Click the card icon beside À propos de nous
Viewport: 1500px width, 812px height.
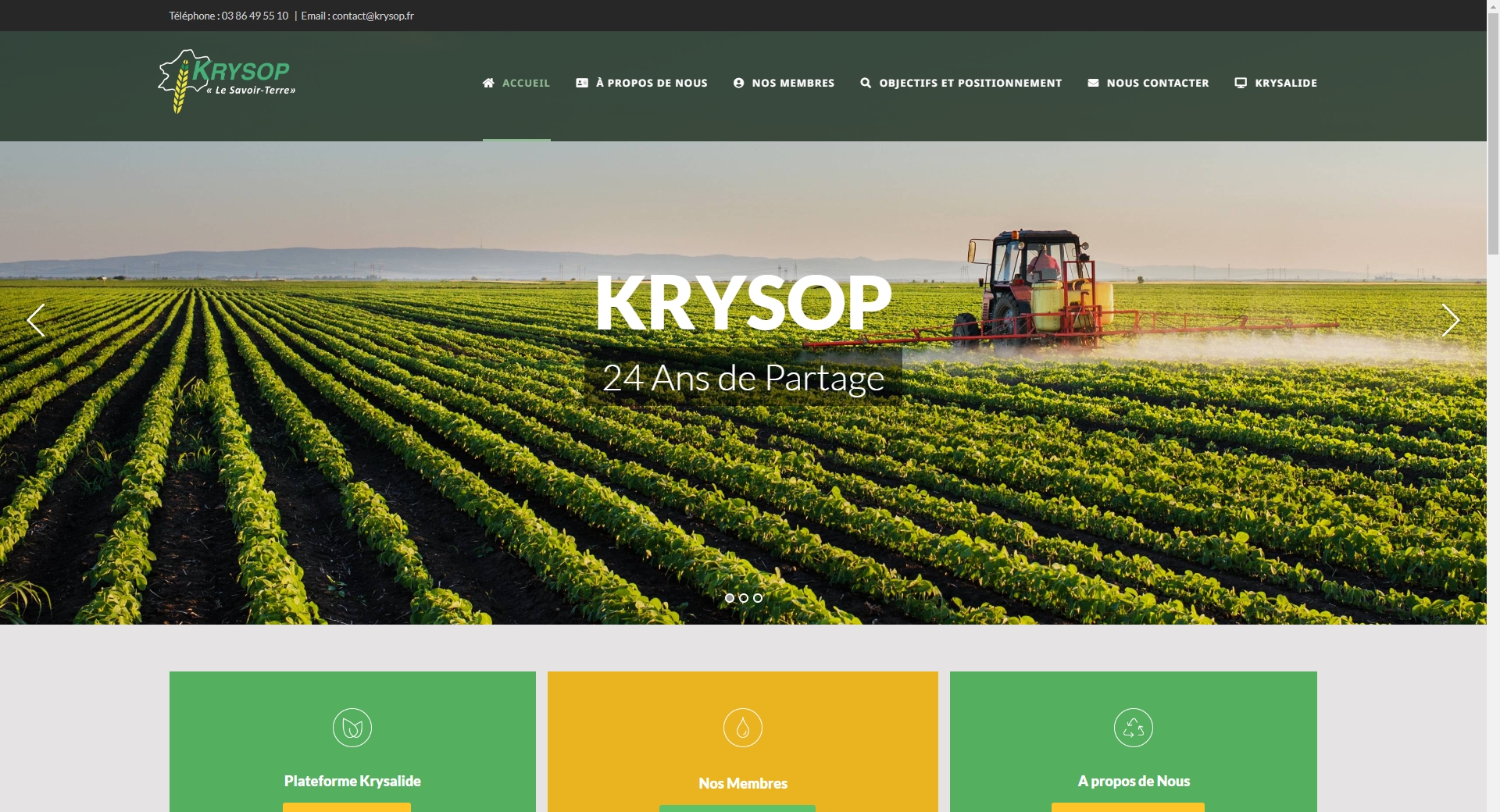tap(582, 83)
